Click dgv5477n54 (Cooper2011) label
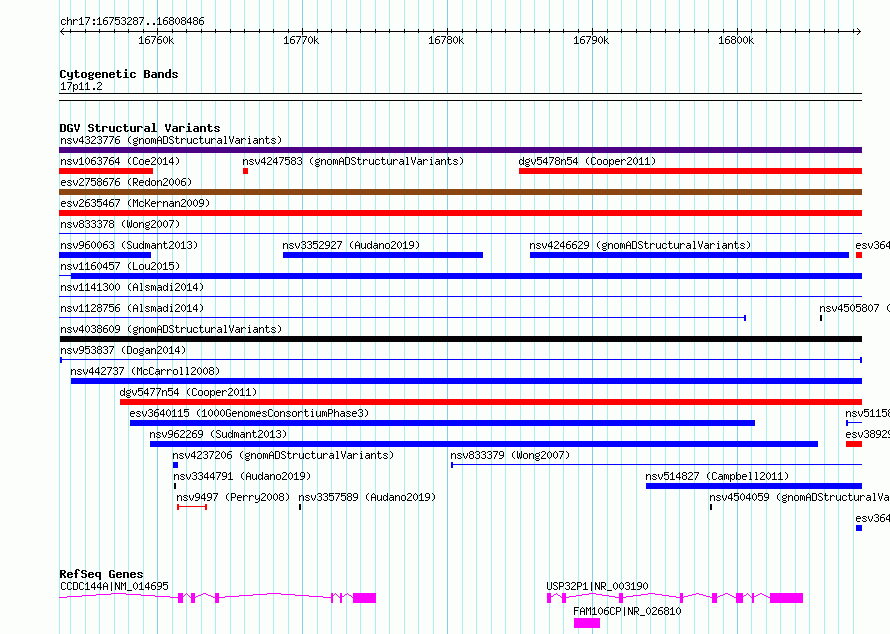The width and height of the screenshot is (890, 634). tap(188, 392)
